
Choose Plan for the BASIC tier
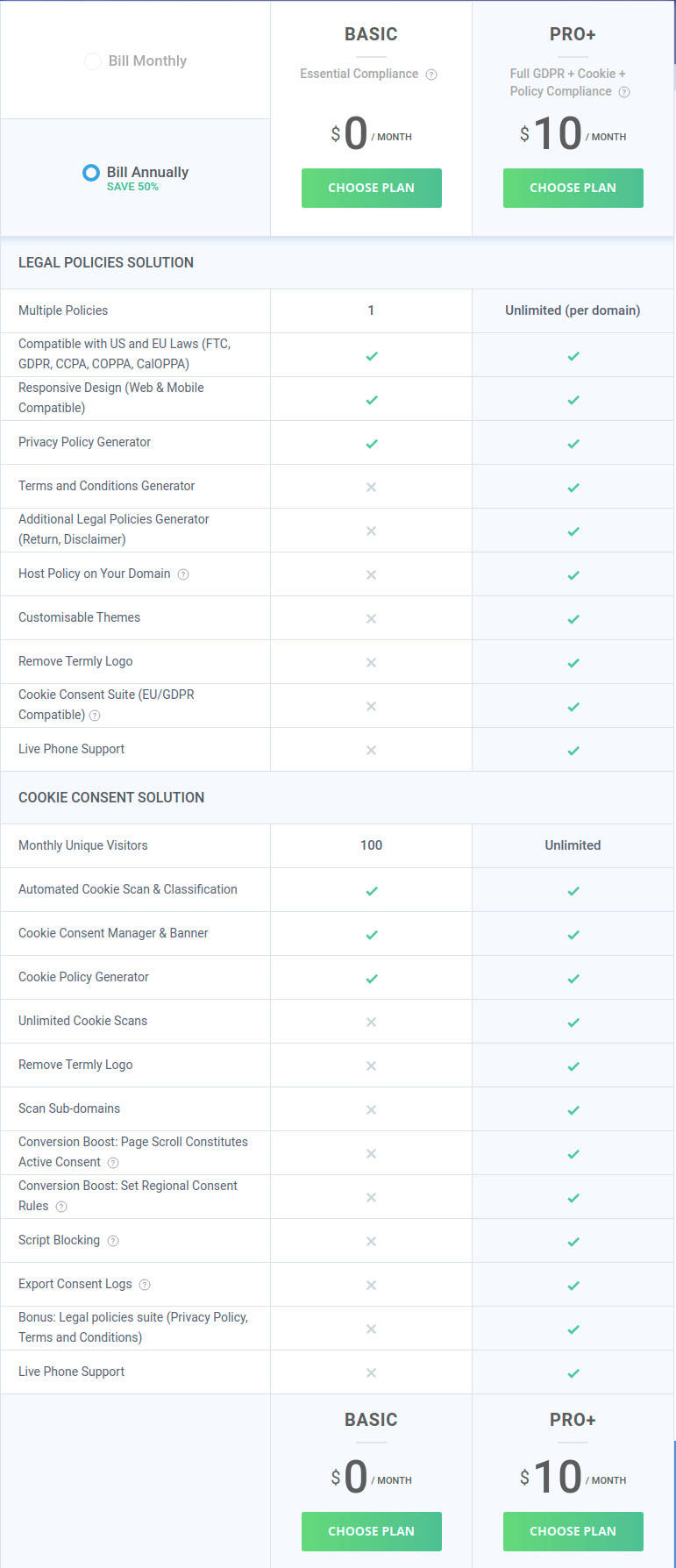(371, 188)
